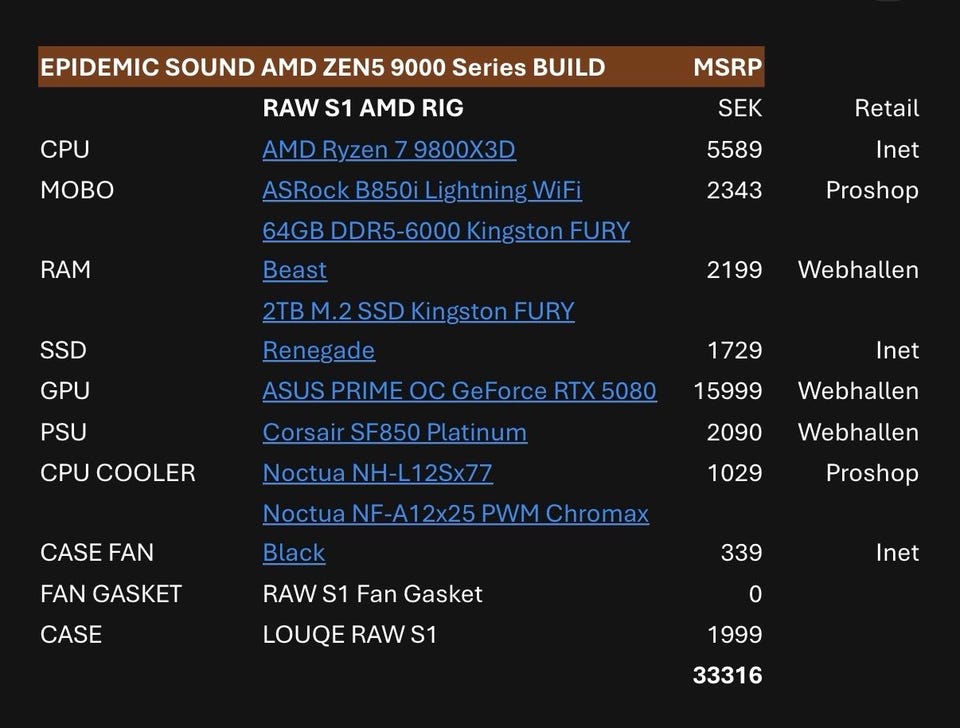Click the Retail column header cell
Image resolution: width=960 pixels, height=728 pixels.
(886, 108)
